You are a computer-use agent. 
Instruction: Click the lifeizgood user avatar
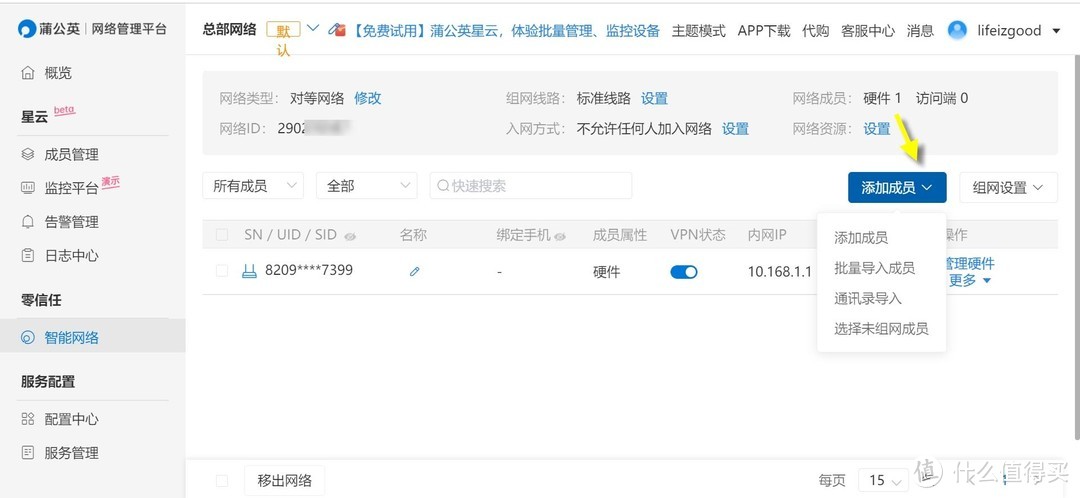point(957,30)
